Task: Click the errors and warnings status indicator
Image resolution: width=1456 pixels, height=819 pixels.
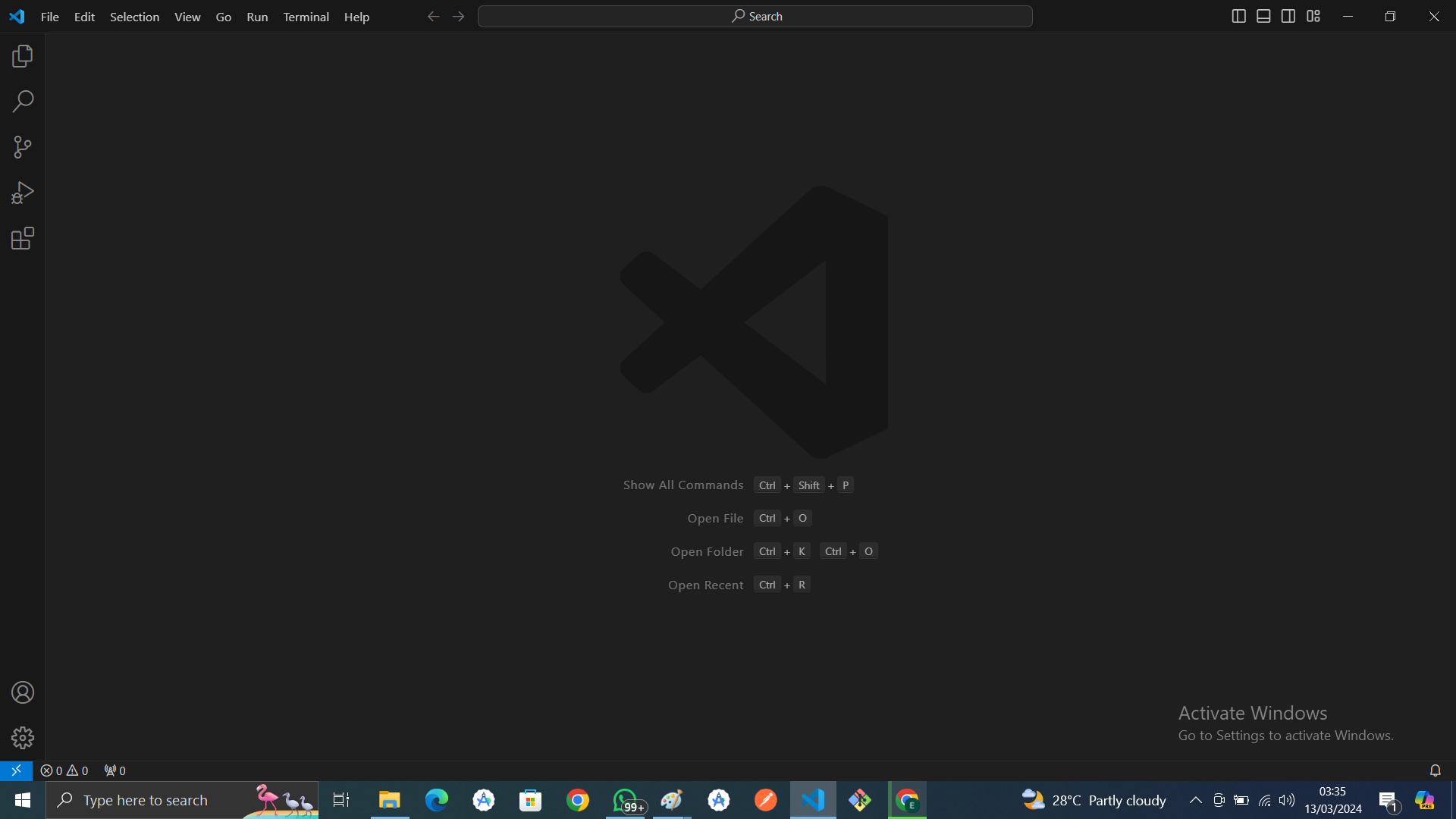Action: pyautogui.click(x=64, y=770)
